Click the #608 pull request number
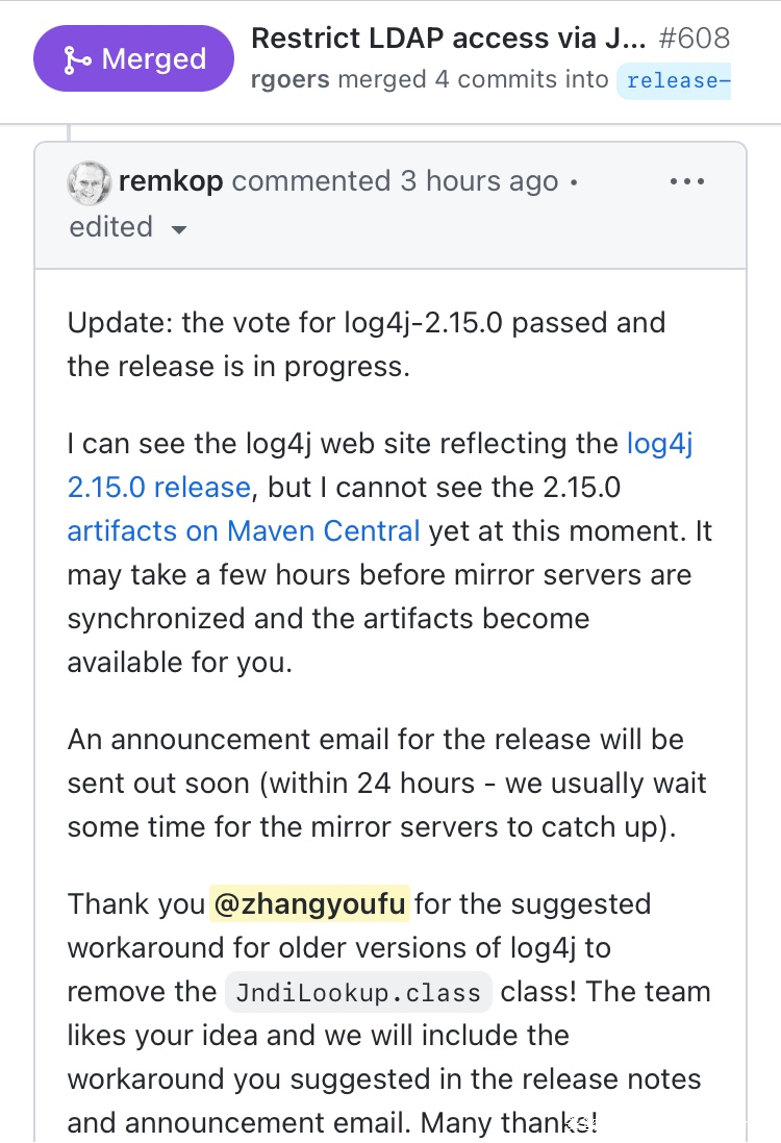The width and height of the screenshot is (781, 1143). pyautogui.click(x=695, y=39)
